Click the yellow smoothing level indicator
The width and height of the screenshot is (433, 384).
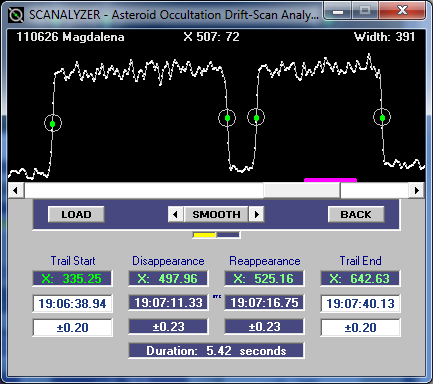click(204, 235)
